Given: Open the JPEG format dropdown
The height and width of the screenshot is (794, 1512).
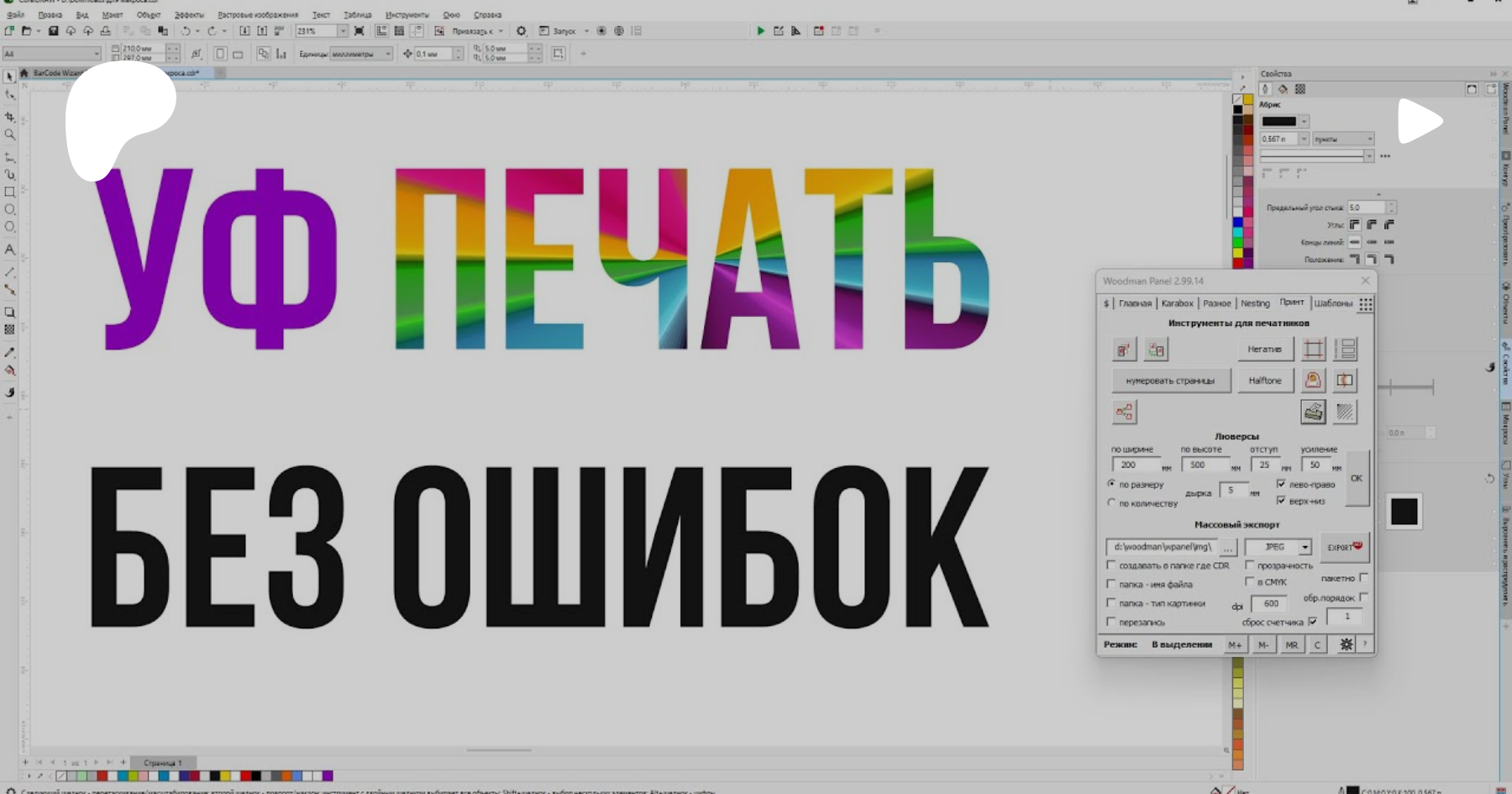Looking at the screenshot, I should click(1305, 547).
